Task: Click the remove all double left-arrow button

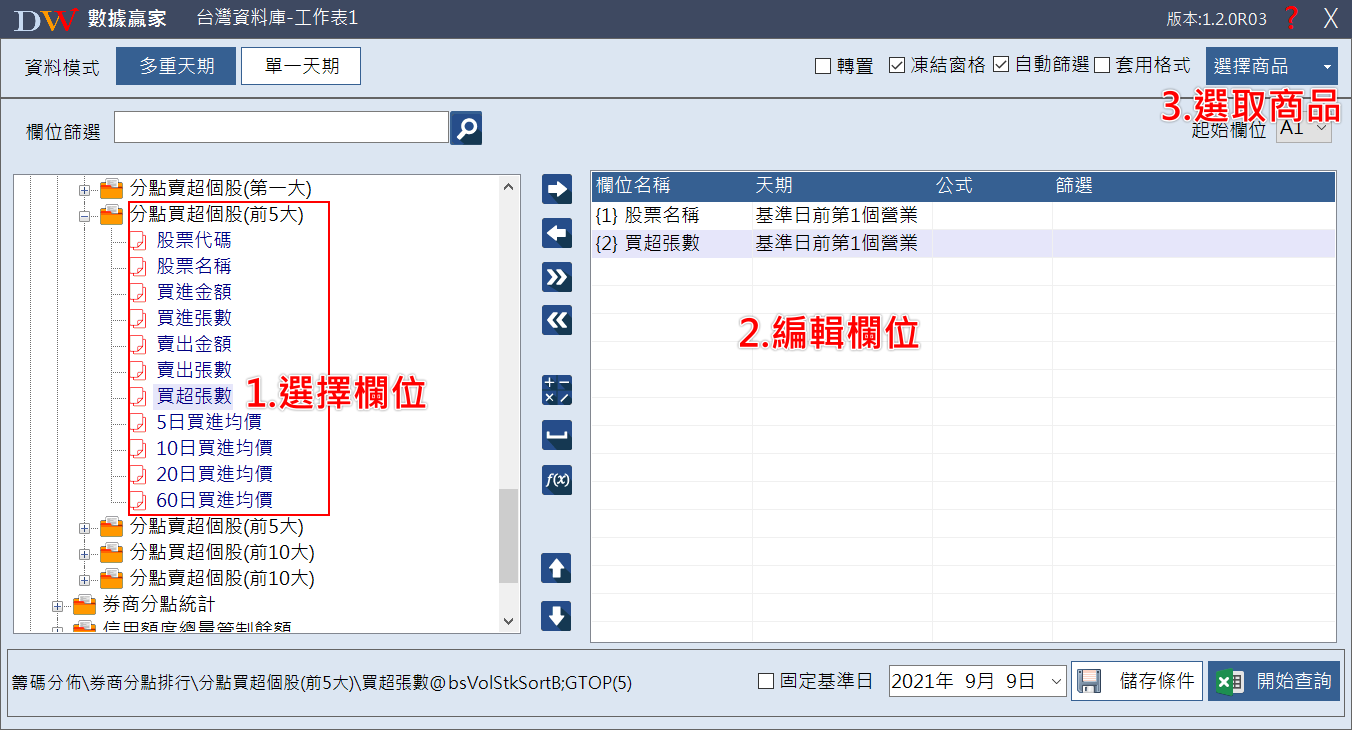Action: 556,320
